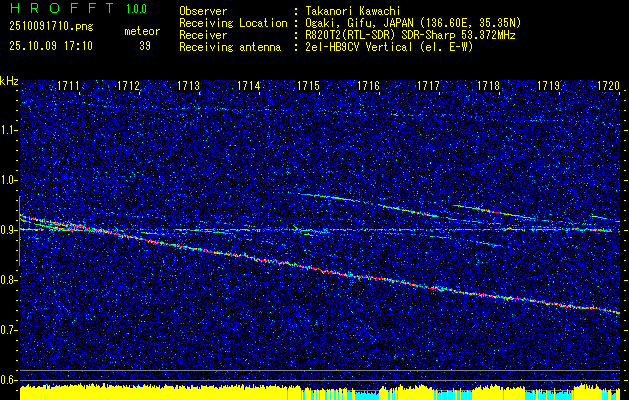Click the 1719 time marker
The image size is (629, 400).
click(550, 85)
